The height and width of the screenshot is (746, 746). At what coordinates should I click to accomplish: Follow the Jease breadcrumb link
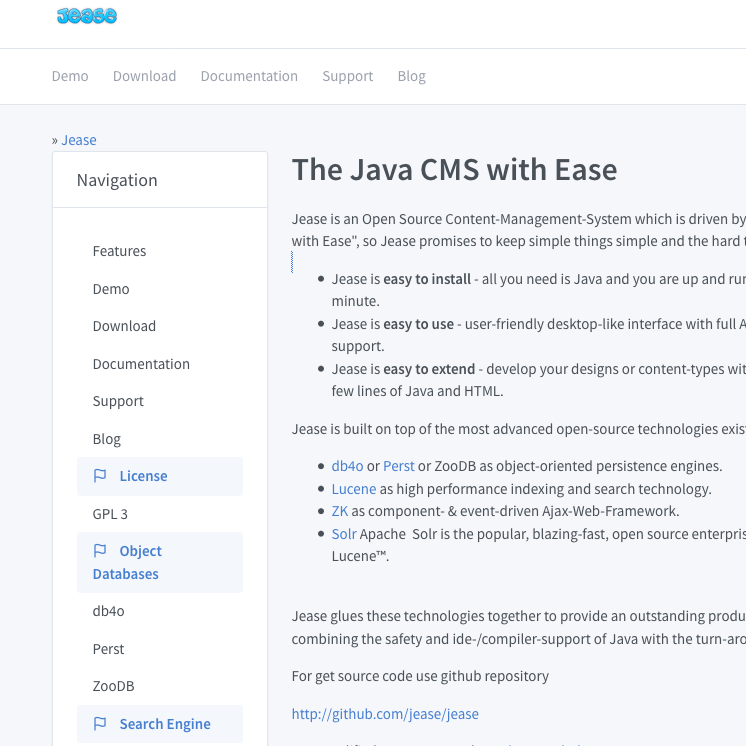79,140
